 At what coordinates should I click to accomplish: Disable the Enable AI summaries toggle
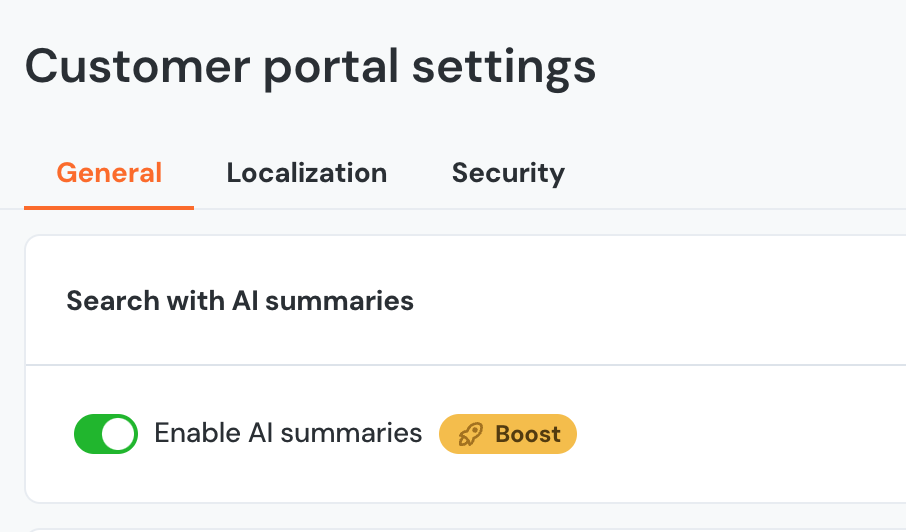tap(106, 434)
